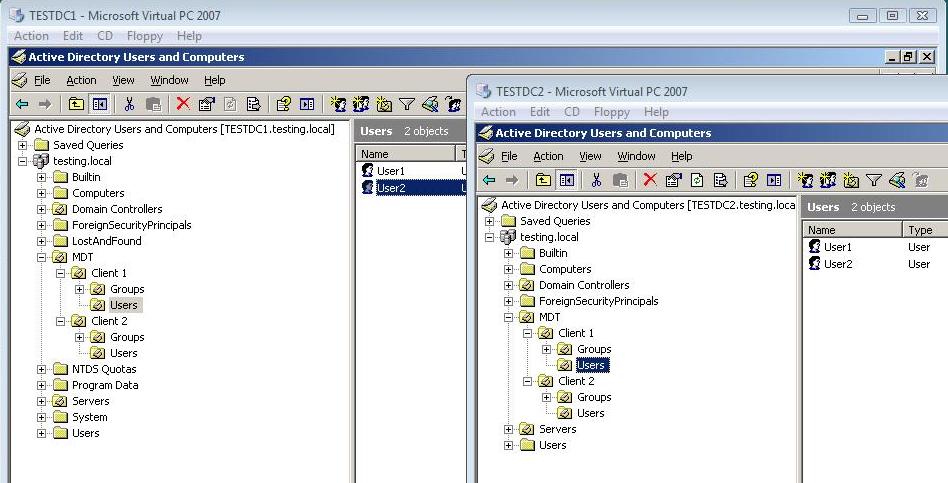Open Window menu in TESTDC2 Active Directory window

636,156
